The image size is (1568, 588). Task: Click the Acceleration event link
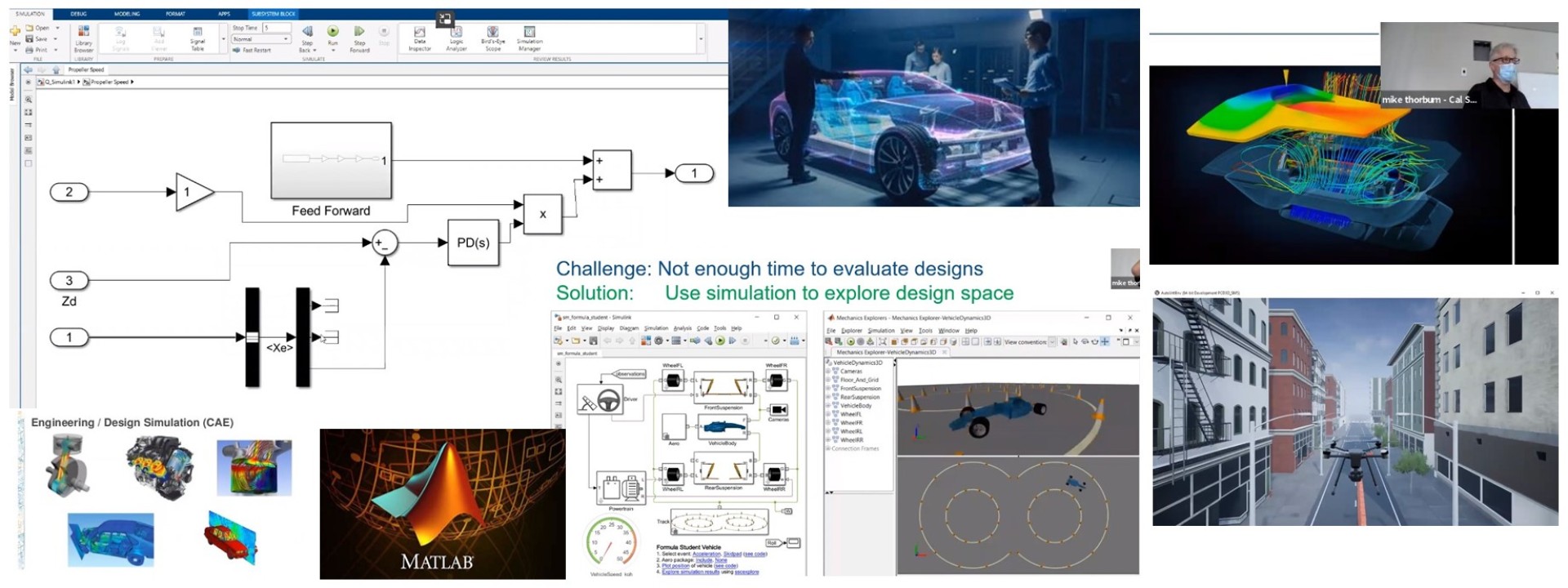coord(706,554)
